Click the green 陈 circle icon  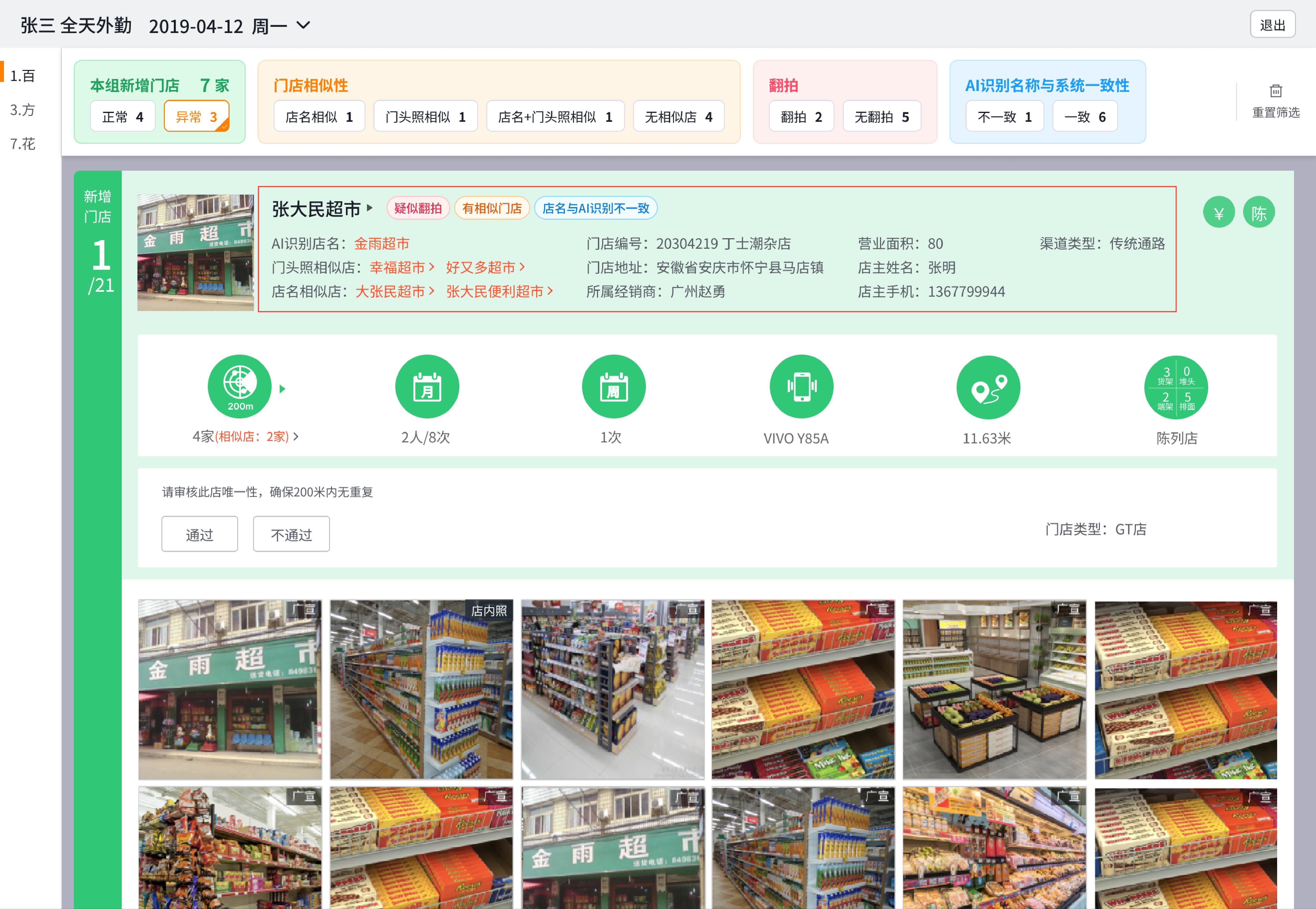pos(1259,213)
